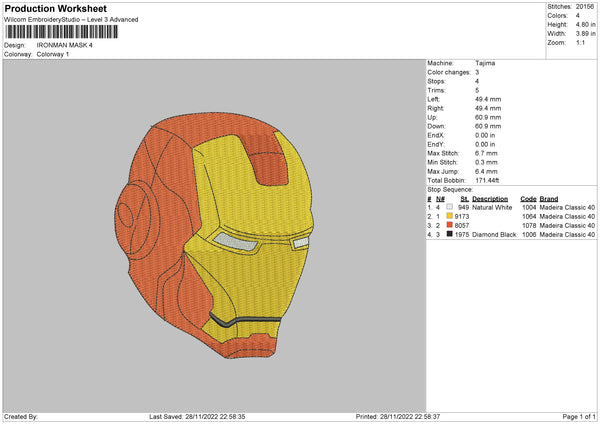The image size is (600, 424).
Task: Click the 'Color changes:' label
Action: click(x=449, y=72)
